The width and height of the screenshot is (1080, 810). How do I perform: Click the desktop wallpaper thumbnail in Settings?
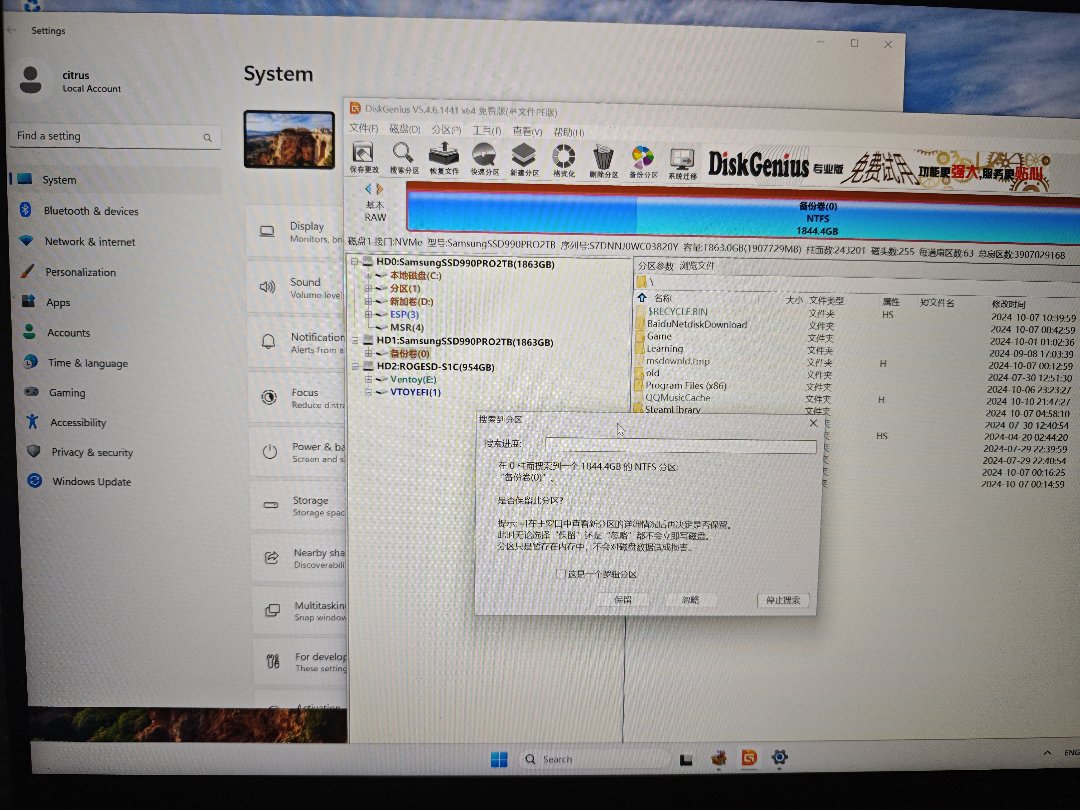pos(289,140)
